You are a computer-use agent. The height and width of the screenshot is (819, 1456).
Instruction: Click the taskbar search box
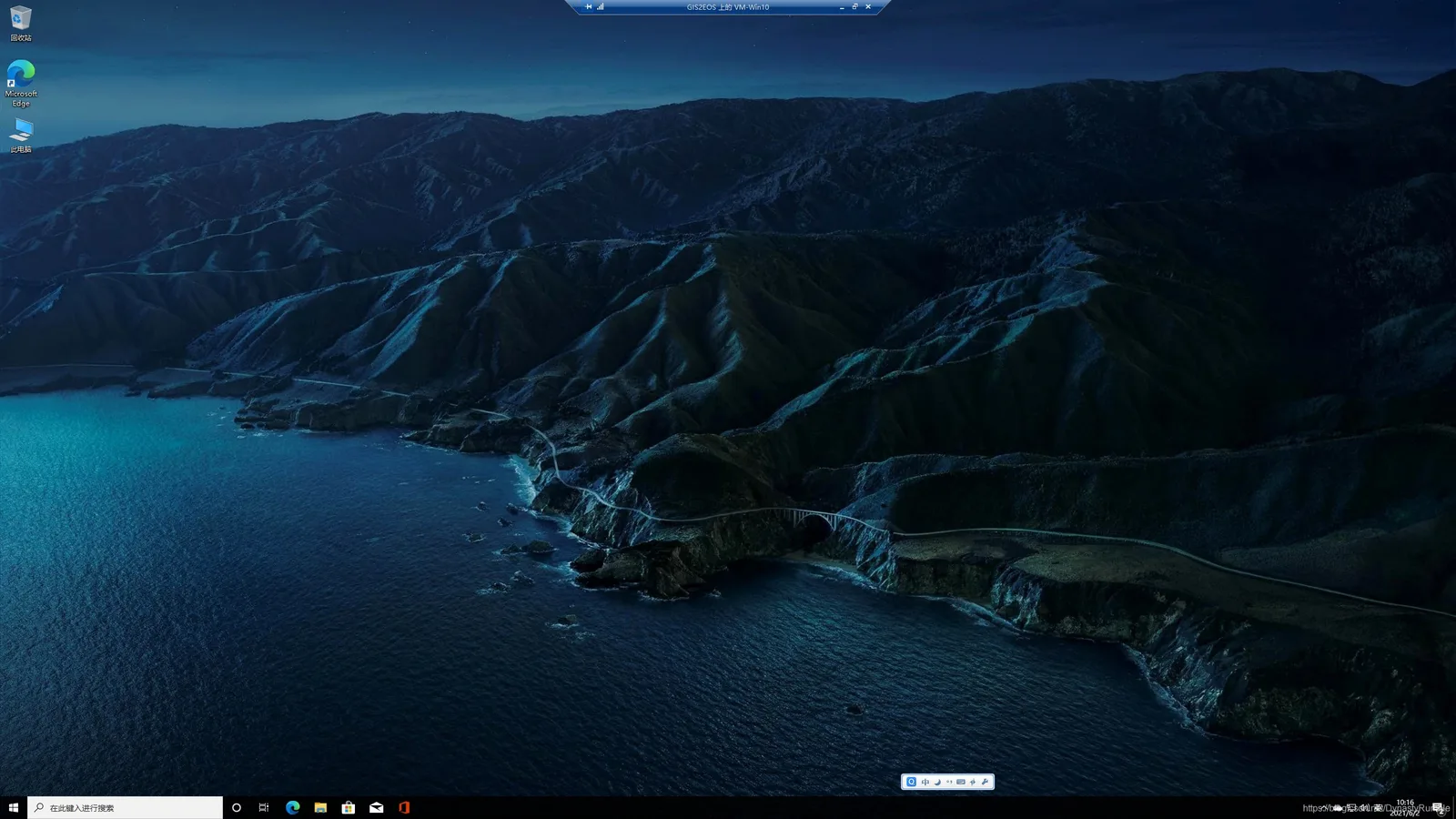(x=125, y=808)
